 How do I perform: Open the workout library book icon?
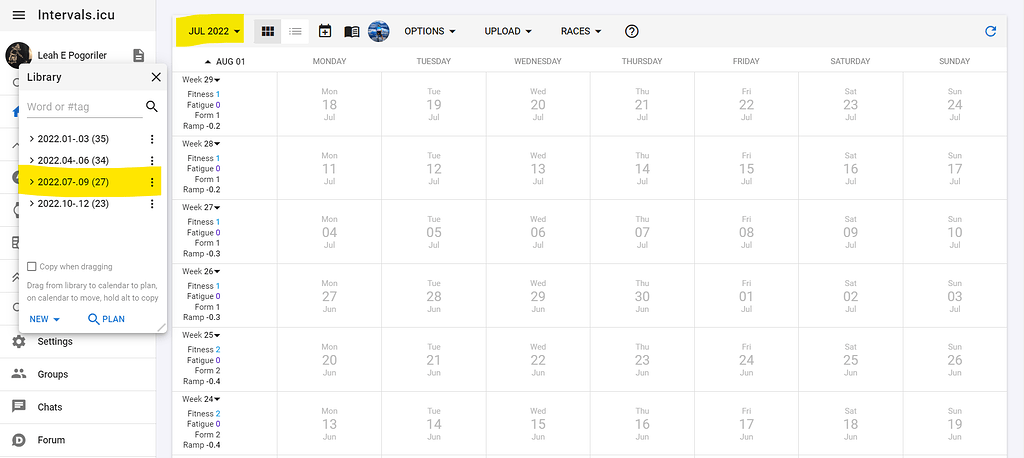352,31
